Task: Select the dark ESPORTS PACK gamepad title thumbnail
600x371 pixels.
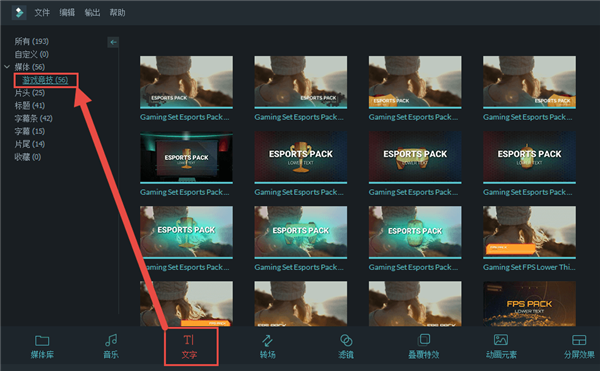Action: pos(415,157)
